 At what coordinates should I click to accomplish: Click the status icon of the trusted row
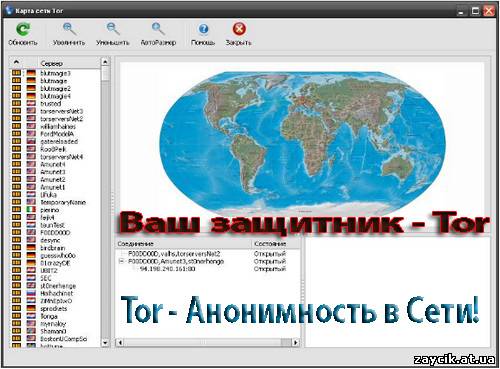16,104
